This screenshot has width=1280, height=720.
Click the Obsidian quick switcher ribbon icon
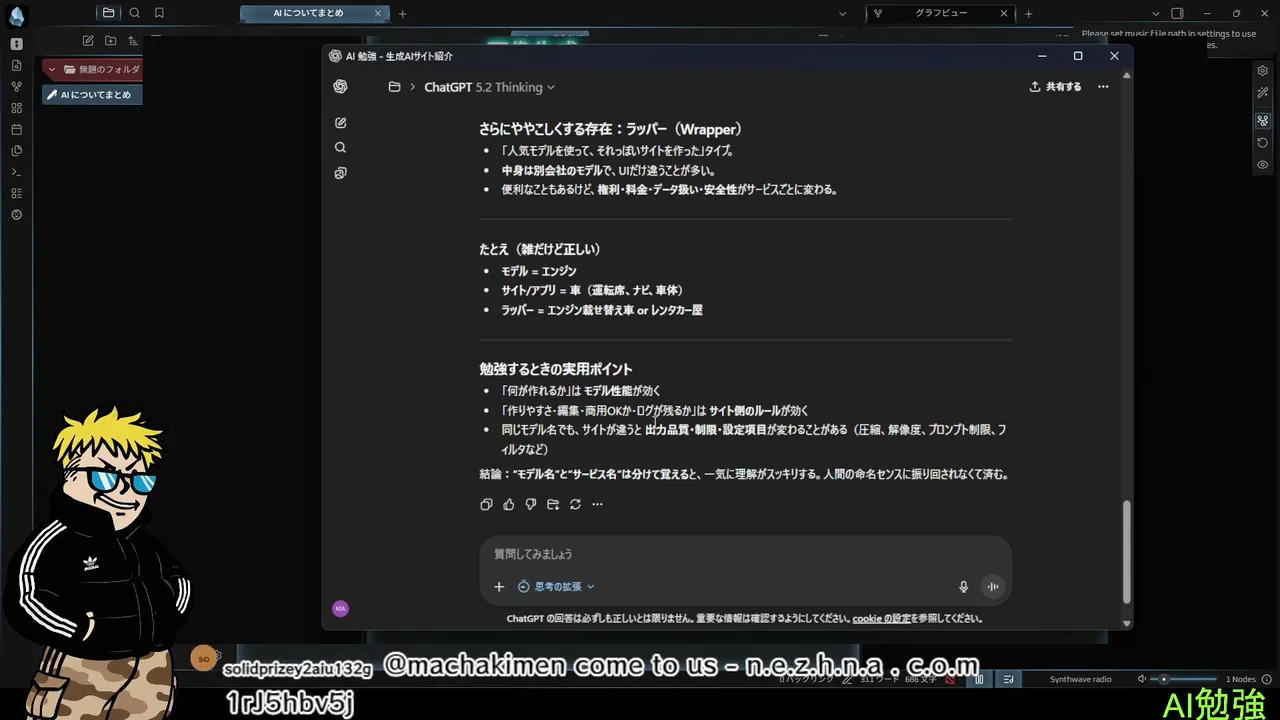tap(16, 65)
